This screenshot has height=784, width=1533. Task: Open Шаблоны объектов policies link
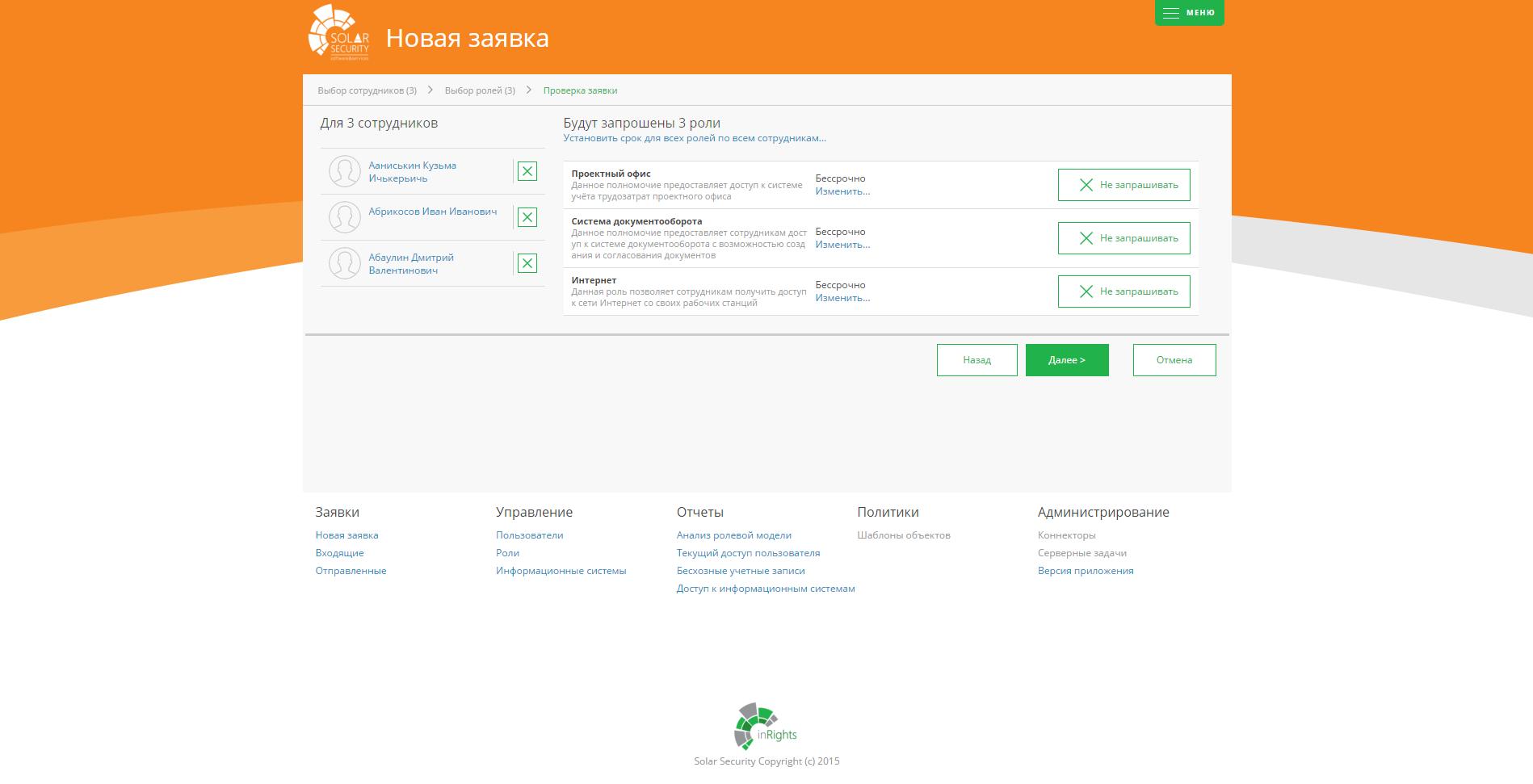click(x=904, y=535)
